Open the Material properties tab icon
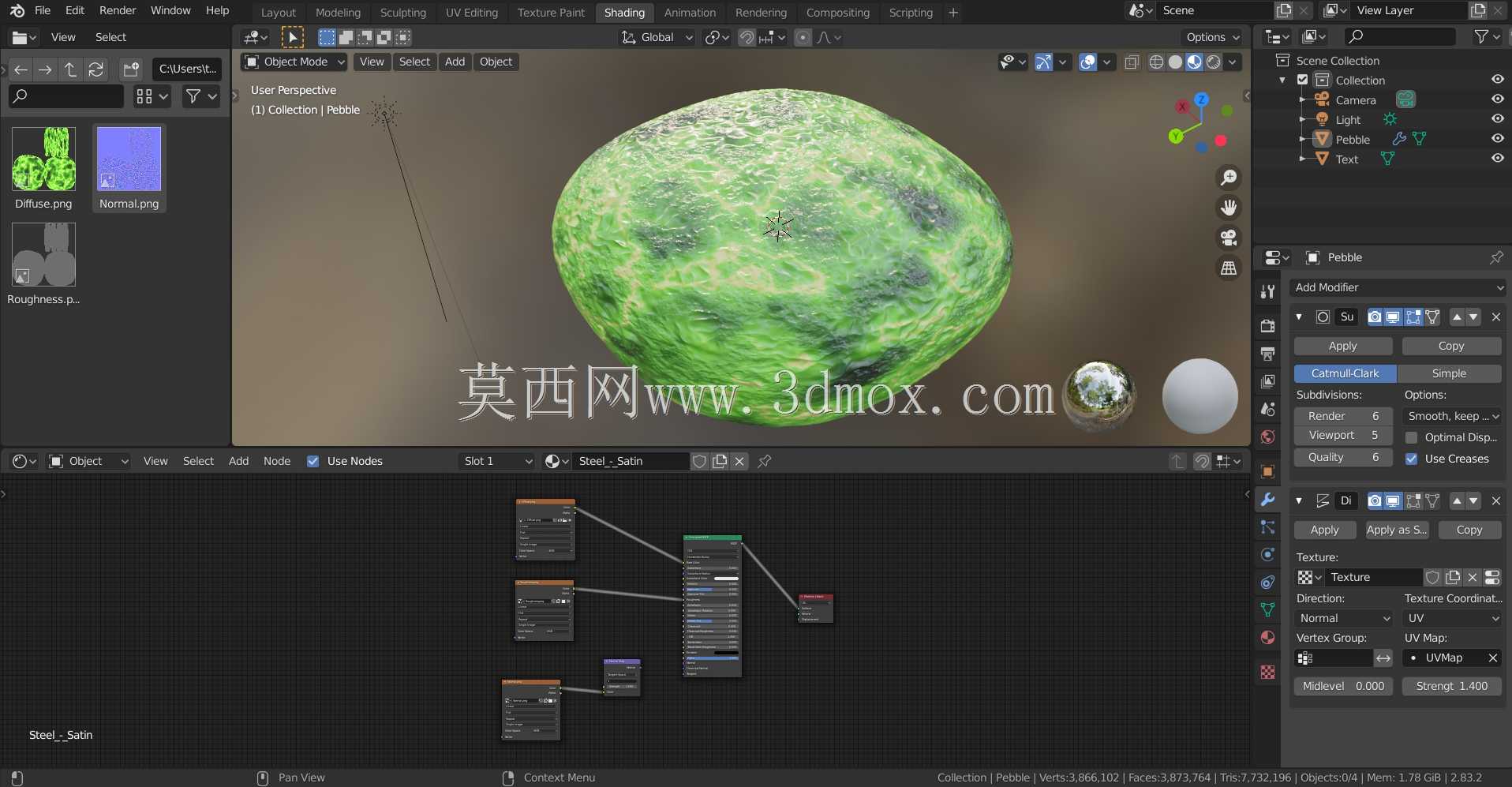The image size is (1512, 787). (1267, 637)
